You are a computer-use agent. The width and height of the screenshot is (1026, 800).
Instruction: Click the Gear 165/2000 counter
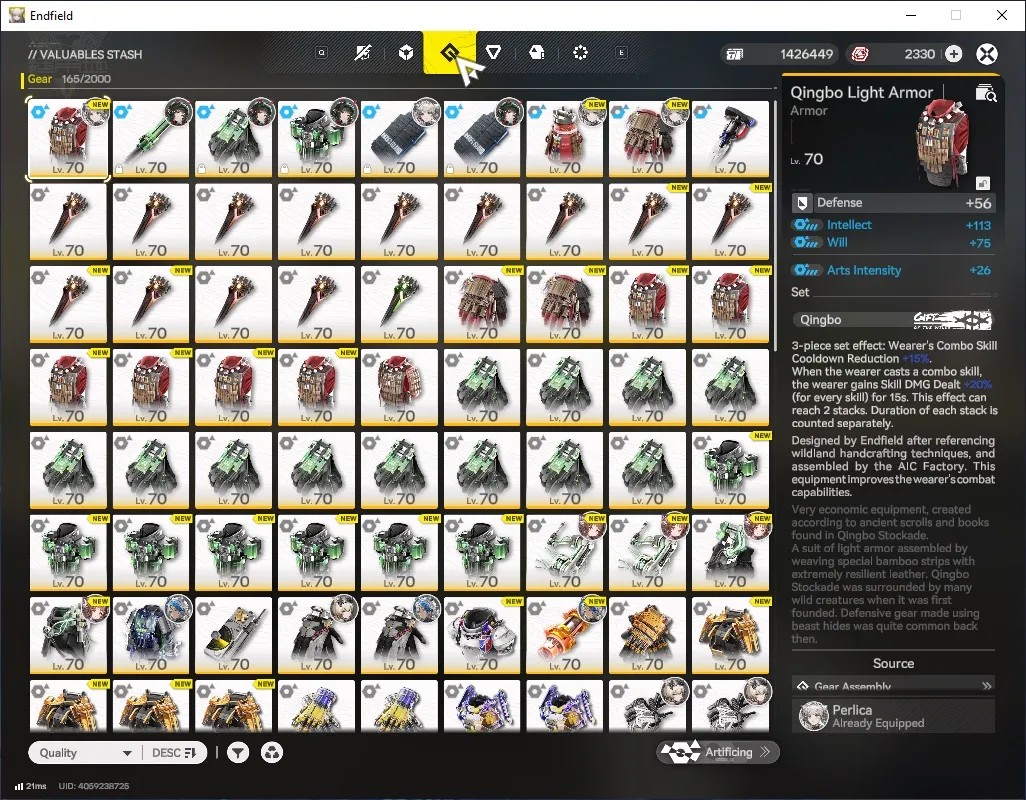(69, 79)
